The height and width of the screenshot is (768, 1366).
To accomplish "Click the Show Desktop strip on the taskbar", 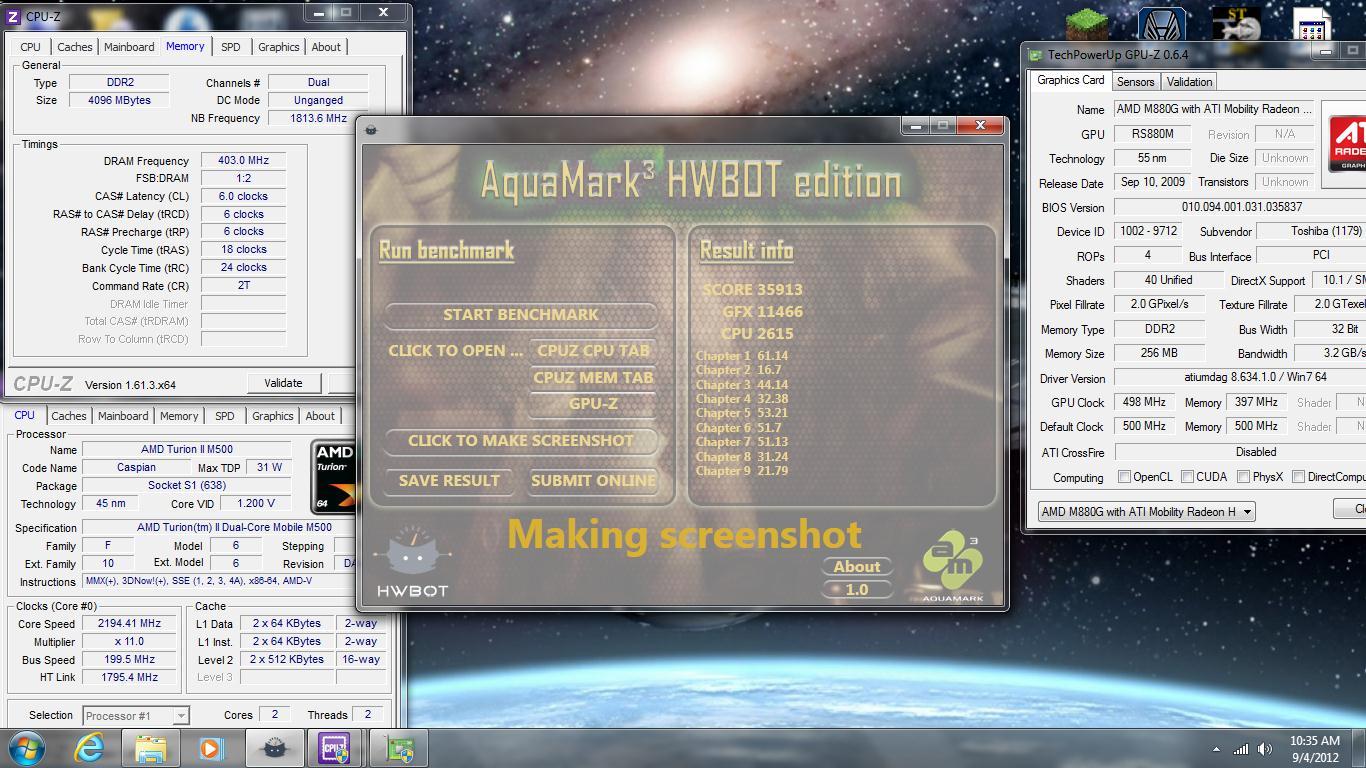I will click(x=1360, y=749).
